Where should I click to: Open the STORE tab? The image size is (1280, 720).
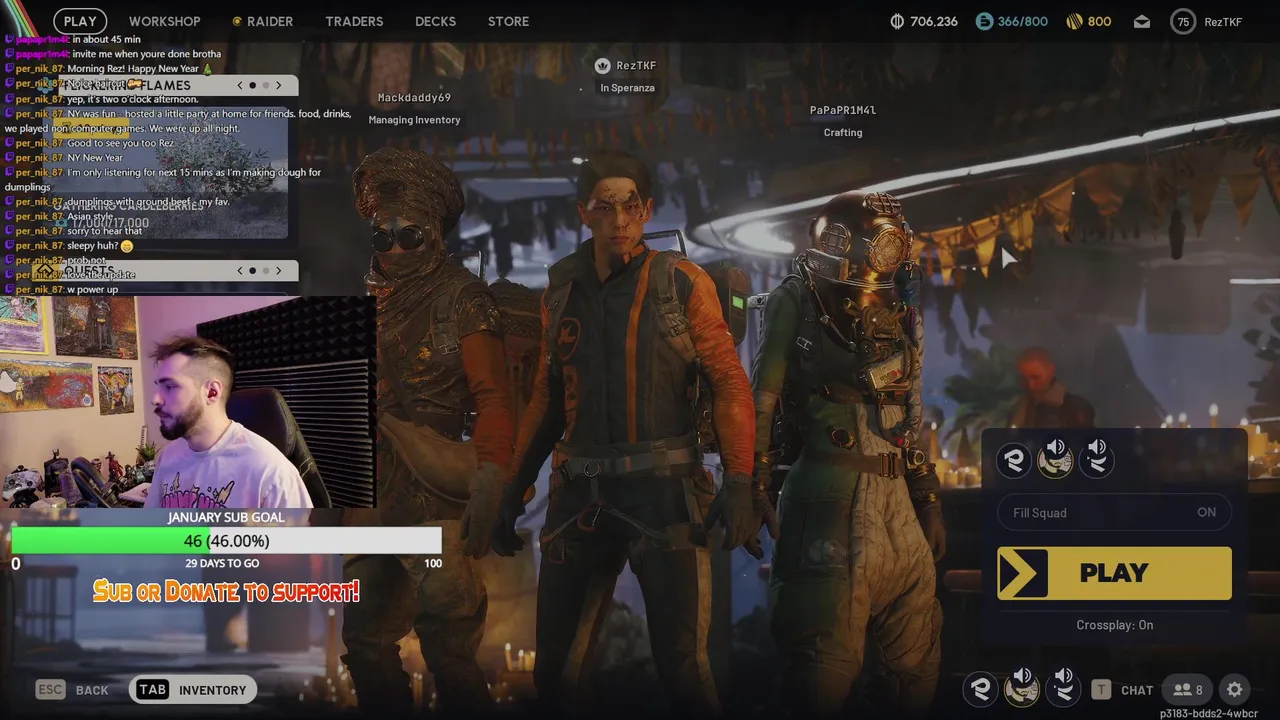coord(508,21)
